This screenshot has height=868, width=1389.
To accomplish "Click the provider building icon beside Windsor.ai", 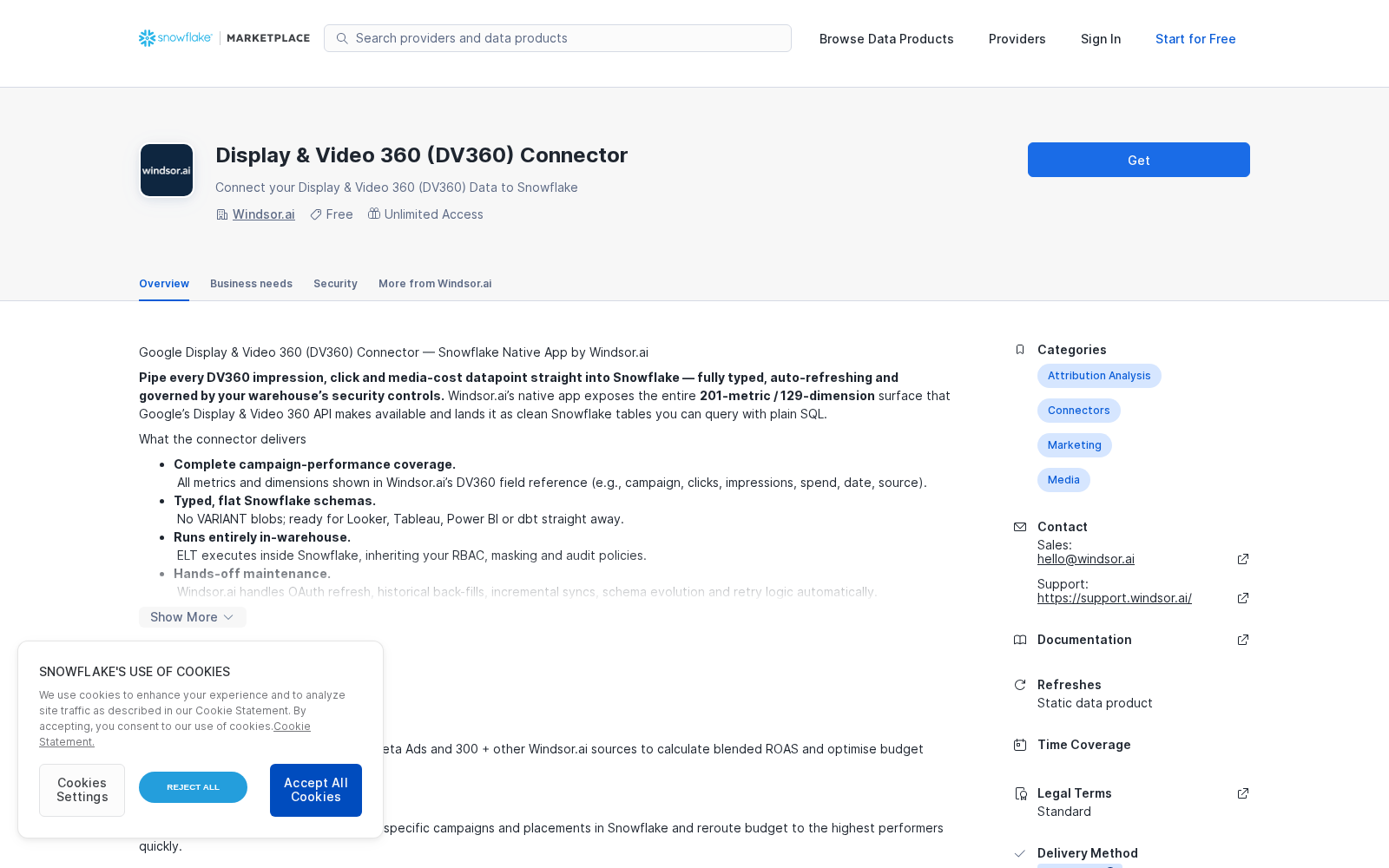I will point(222,214).
